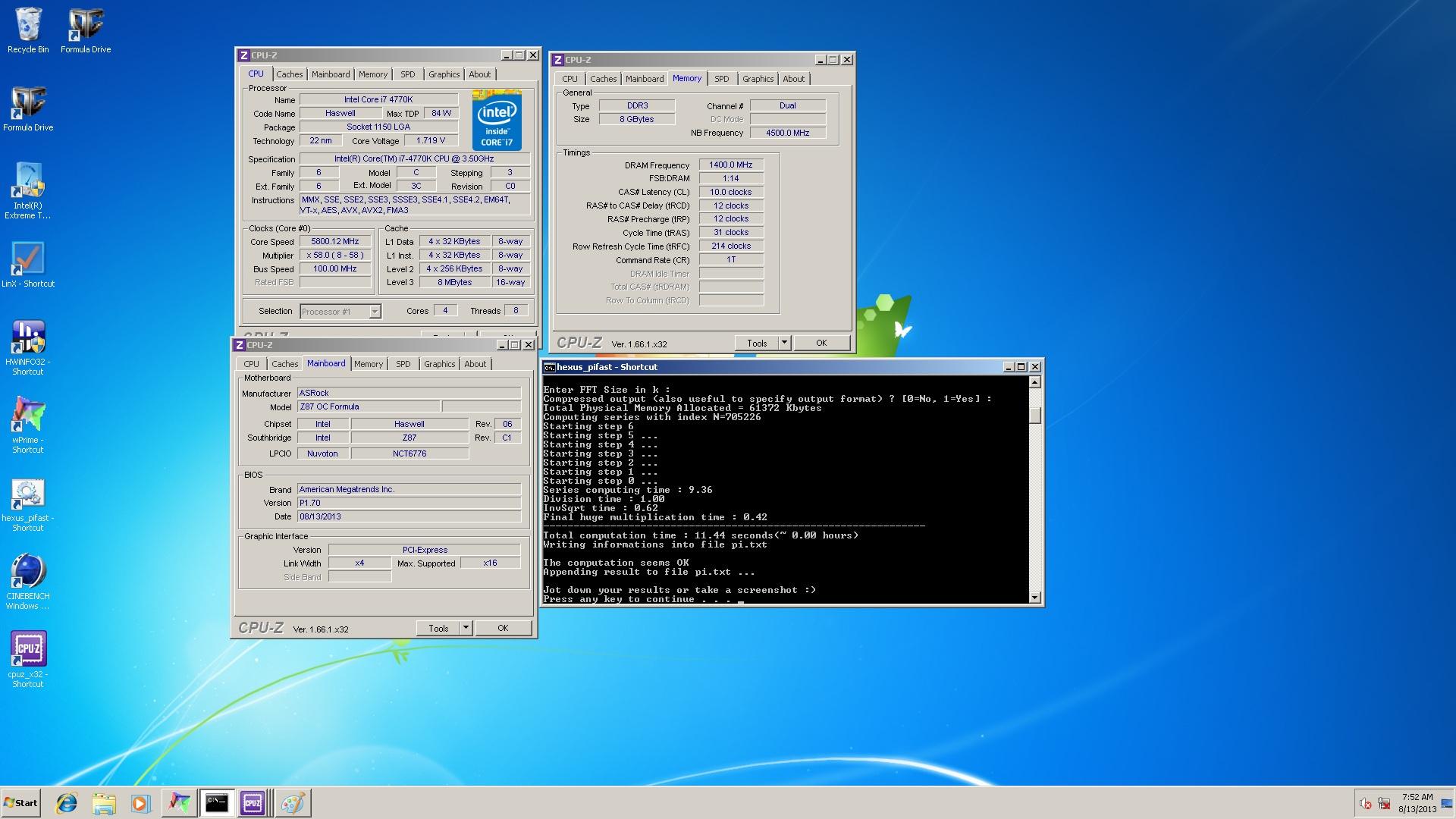Switch to the CPU-Z taskbar item
Image resolution: width=1456 pixels, height=819 pixels.
click(x=253, y=803)
